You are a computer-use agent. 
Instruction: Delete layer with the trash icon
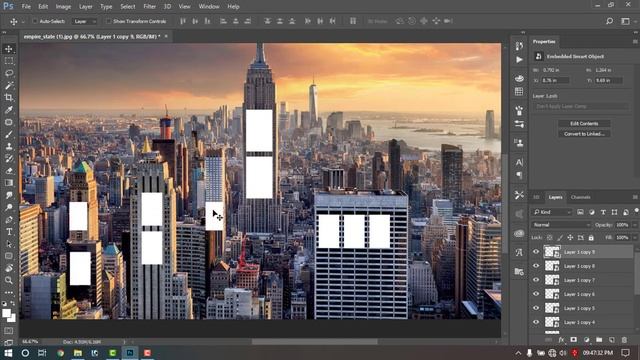coord(624,340)
